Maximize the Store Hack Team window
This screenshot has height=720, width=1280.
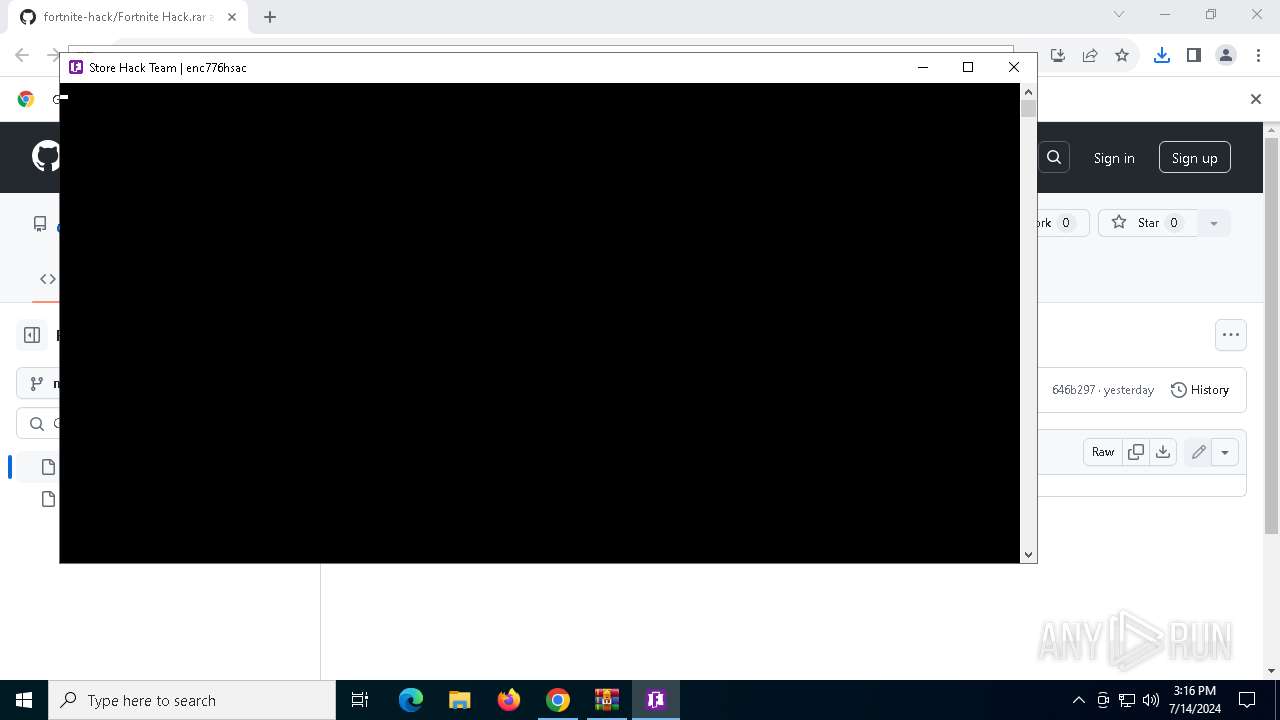coord(967,67)
